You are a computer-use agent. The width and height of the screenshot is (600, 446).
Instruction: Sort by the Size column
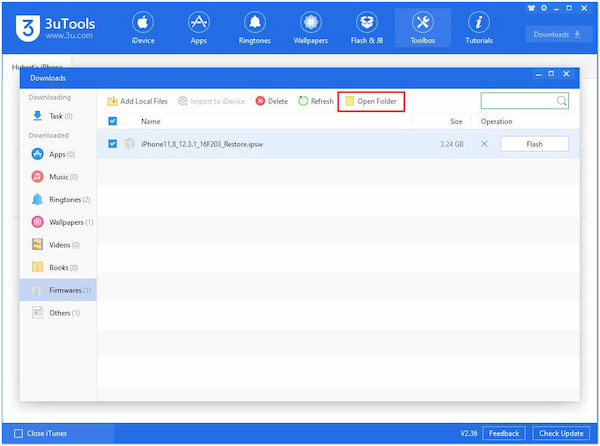456,122
